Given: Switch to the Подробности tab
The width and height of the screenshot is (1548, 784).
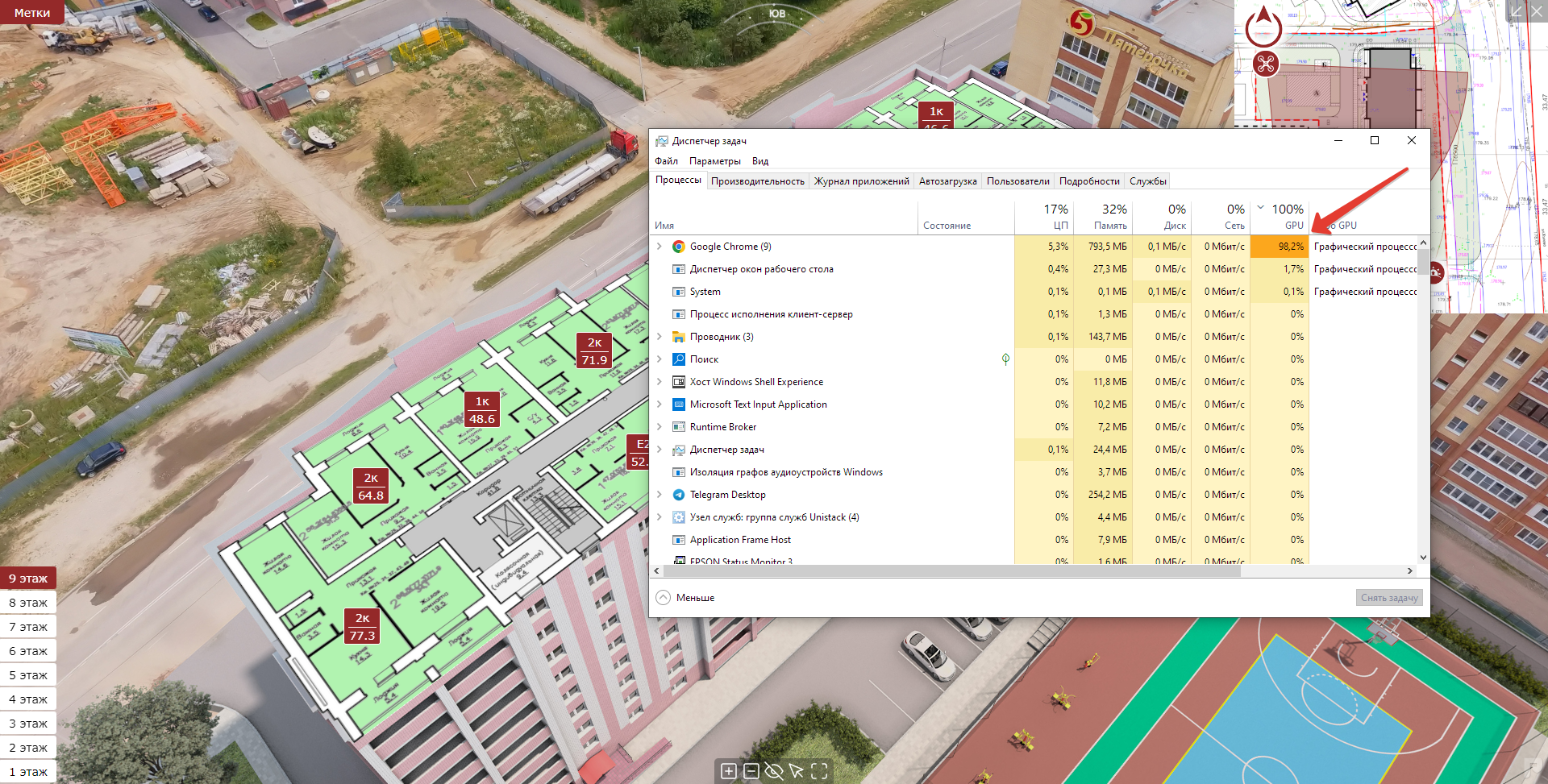Looking at the screenshot, I should (1089, 181).
